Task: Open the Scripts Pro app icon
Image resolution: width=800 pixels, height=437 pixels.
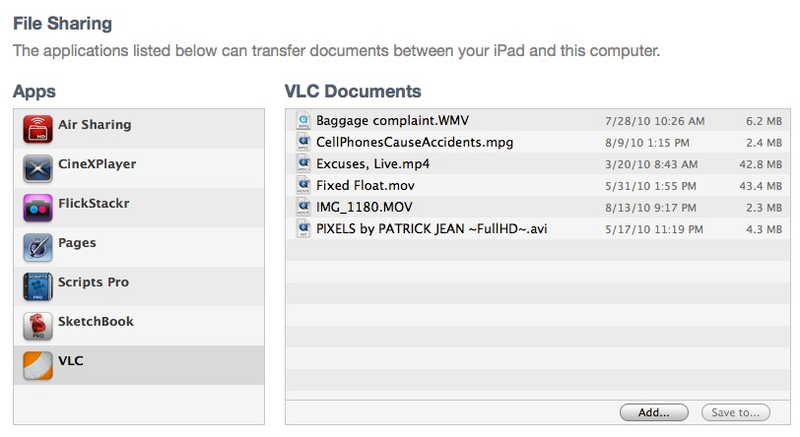Action: [x=38, y=286]
